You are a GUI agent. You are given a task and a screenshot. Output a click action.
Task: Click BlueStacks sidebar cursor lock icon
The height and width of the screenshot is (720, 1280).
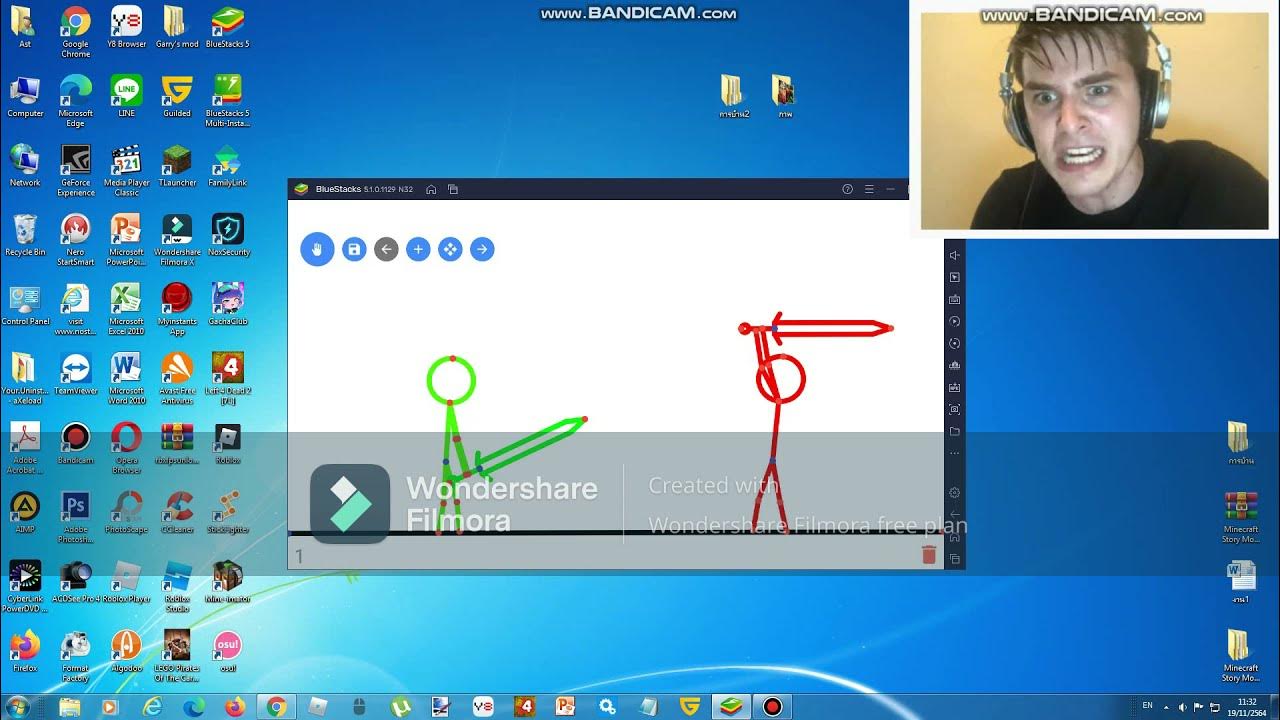[955, 277]
